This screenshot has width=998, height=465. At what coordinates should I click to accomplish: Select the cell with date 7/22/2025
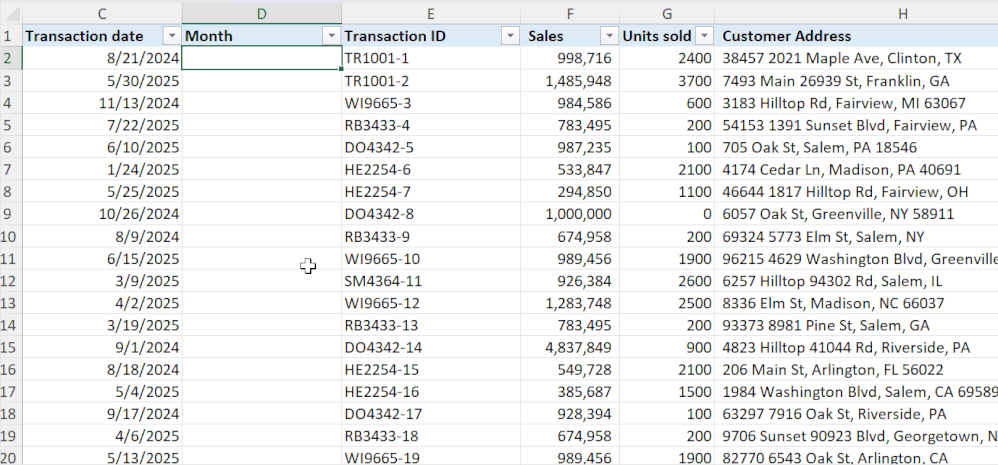click(x=102, y=125)
